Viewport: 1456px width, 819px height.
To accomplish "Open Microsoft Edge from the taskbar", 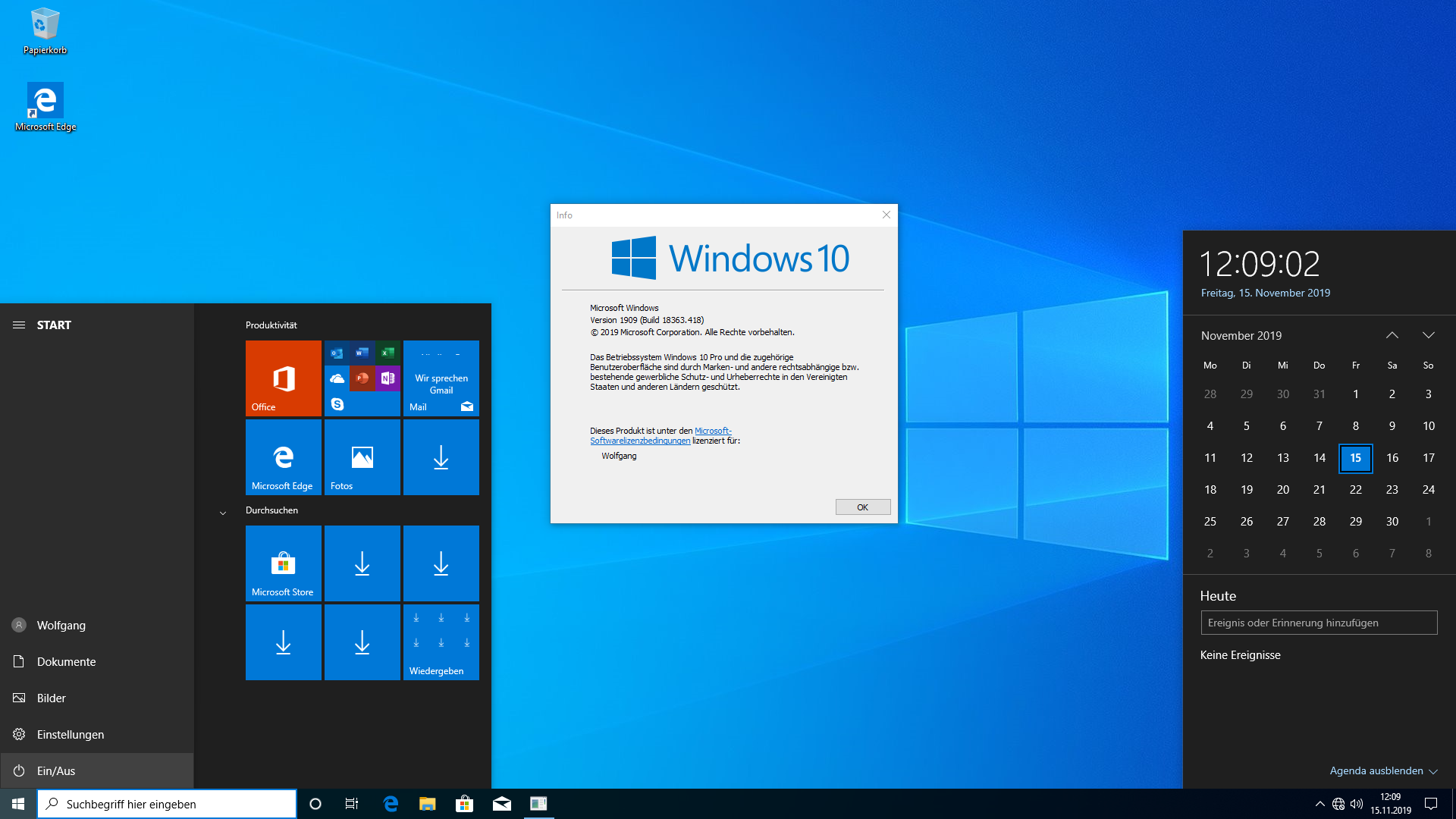I will click(x=391, y=804).
